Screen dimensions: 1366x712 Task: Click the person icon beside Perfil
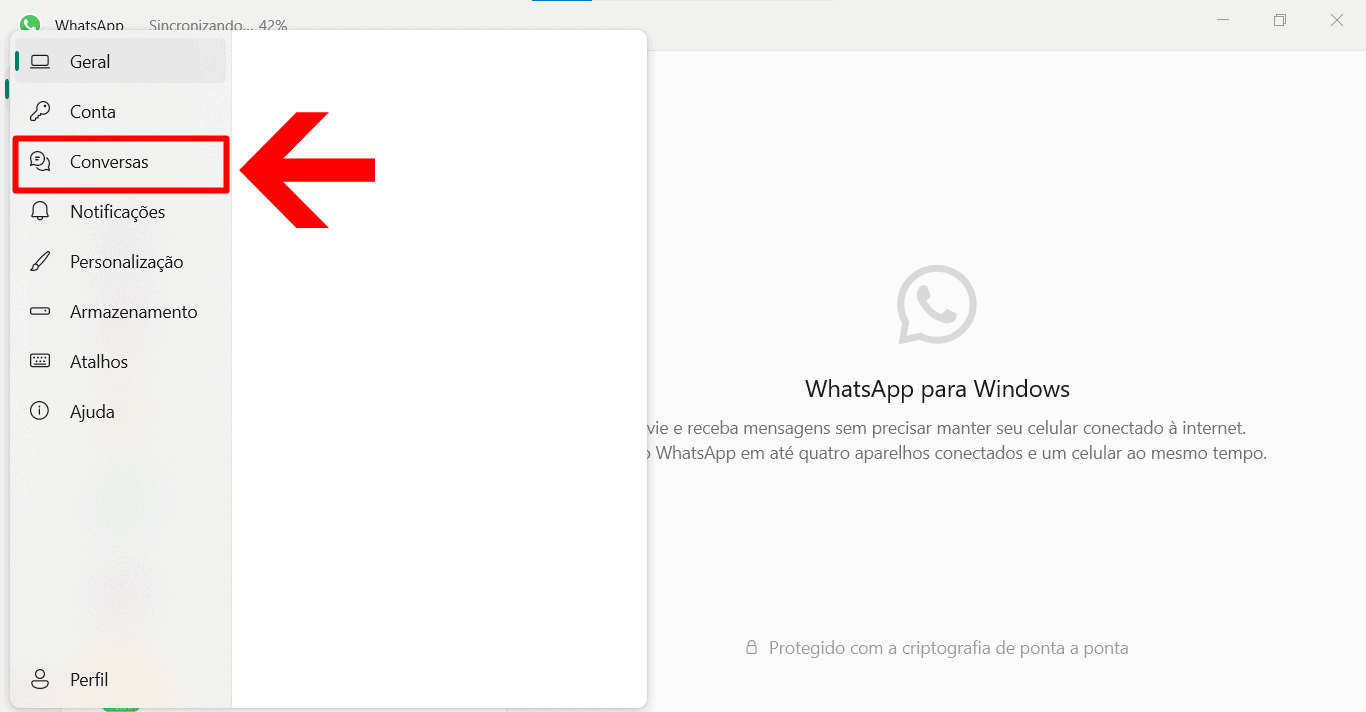tap(40, 680)
